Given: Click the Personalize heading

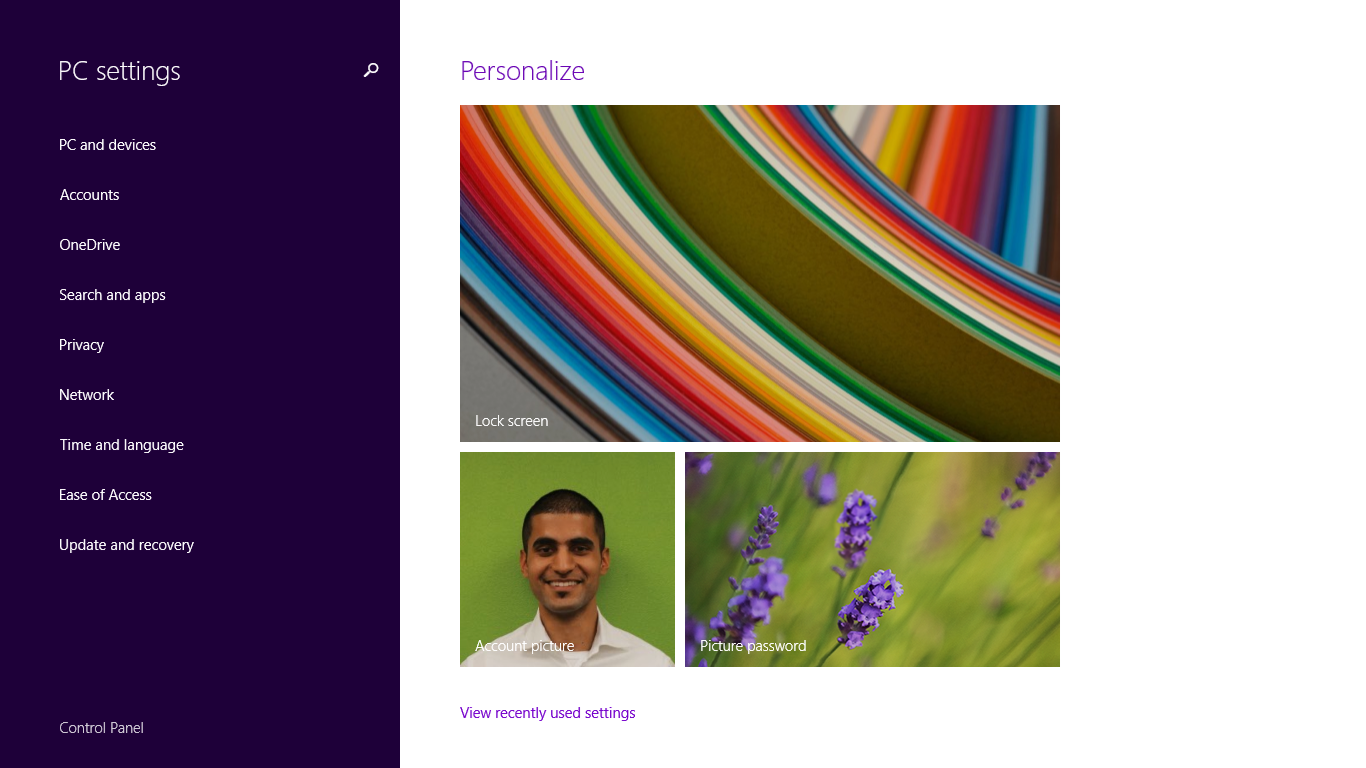Looking at the screenshot, I should (522, 71).
